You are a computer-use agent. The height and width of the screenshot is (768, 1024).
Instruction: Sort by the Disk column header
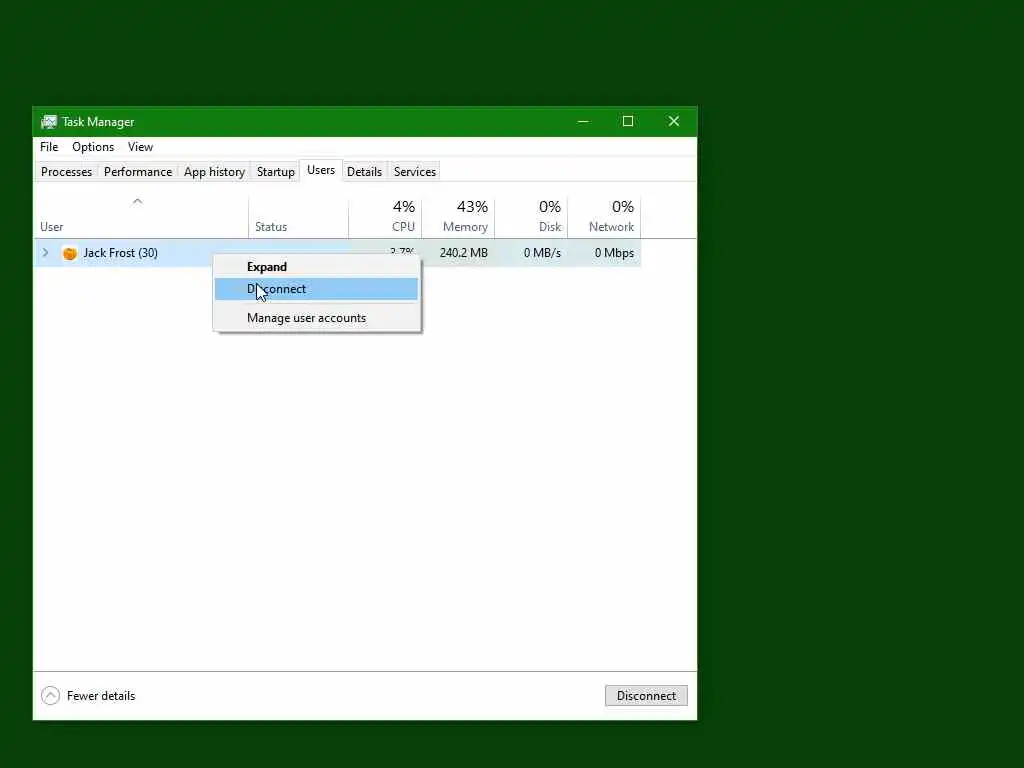point(532,216)
